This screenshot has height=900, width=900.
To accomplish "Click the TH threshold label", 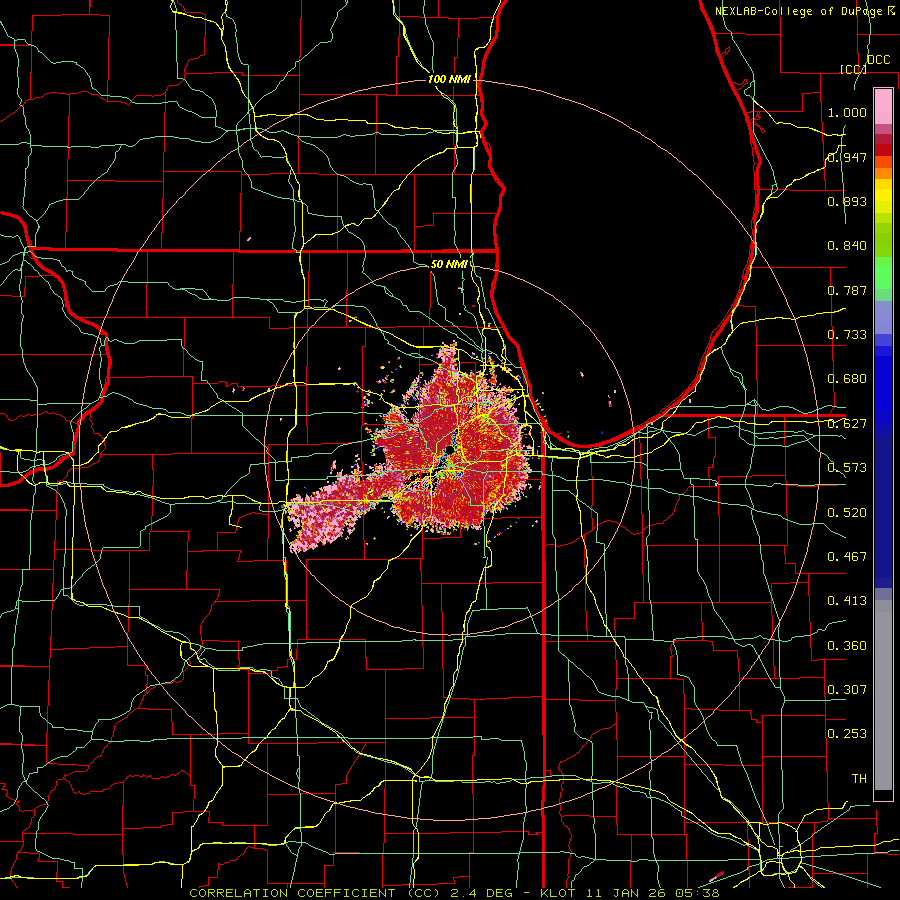I will click(859, 779).
